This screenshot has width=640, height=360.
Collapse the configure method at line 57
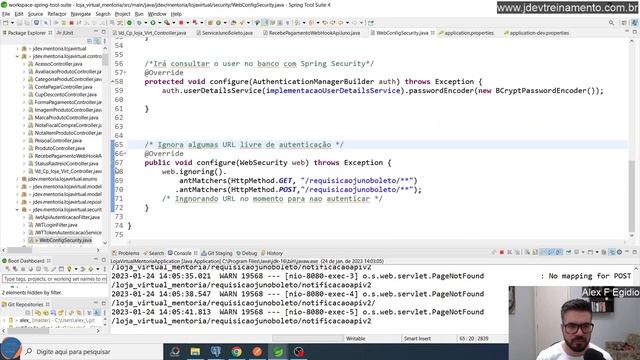coord(125,73)
